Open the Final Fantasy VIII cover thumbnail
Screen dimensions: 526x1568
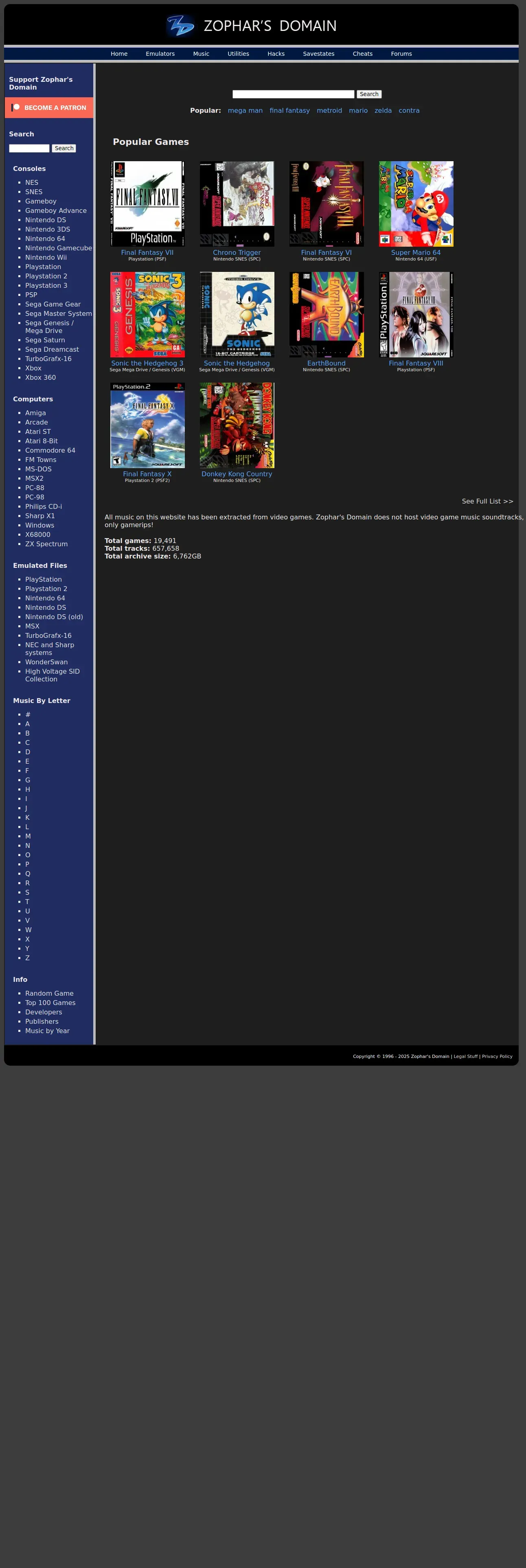coord(416,315)
